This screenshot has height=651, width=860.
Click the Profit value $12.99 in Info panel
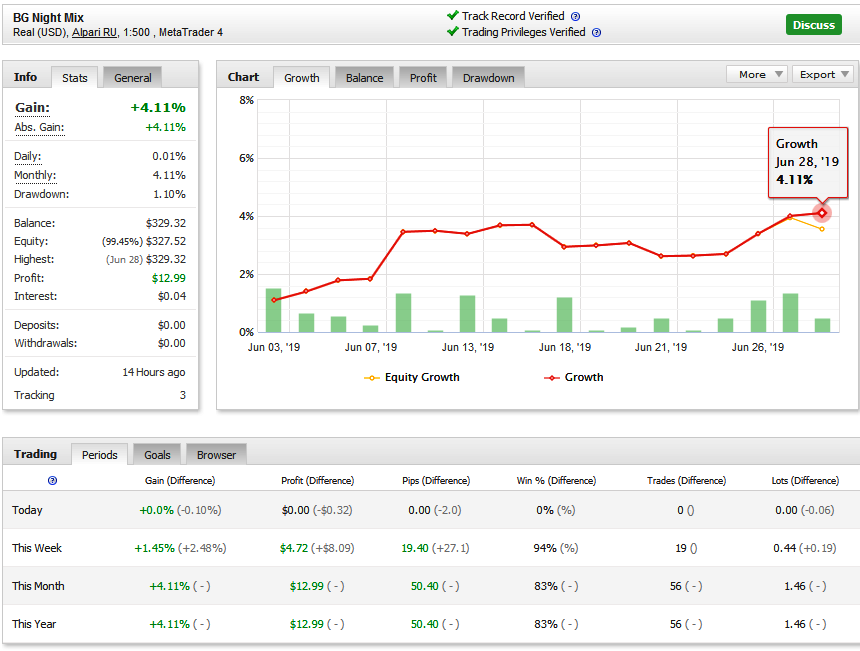169,278
